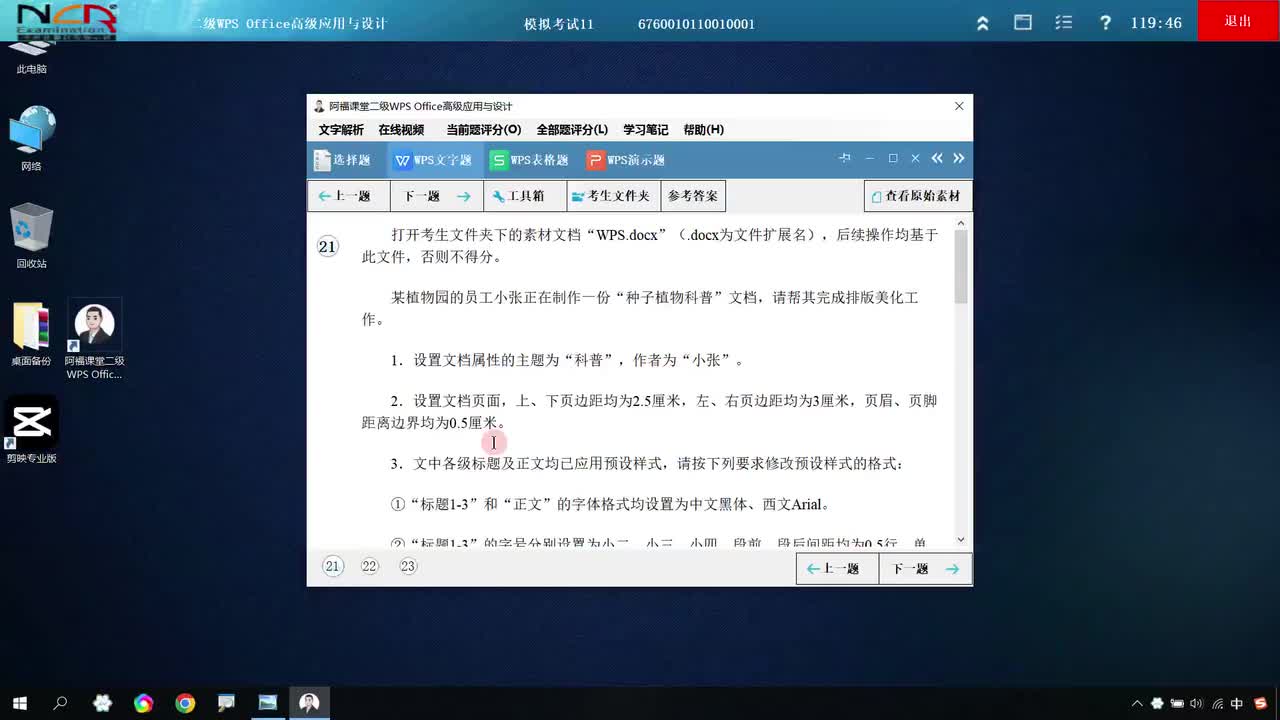Maximize the panel via the tab bar
Viewport: 1280px width, 720px height.
tap(893, 158)
